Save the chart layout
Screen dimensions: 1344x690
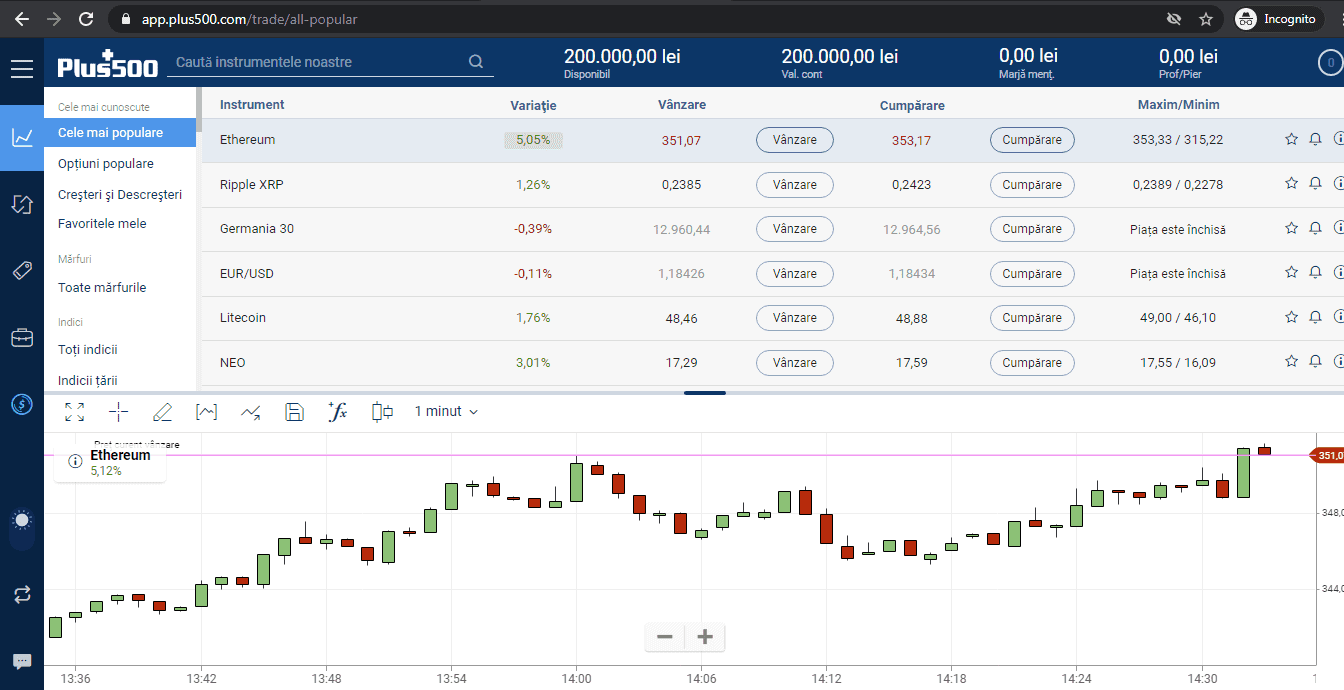click(294, 411)
